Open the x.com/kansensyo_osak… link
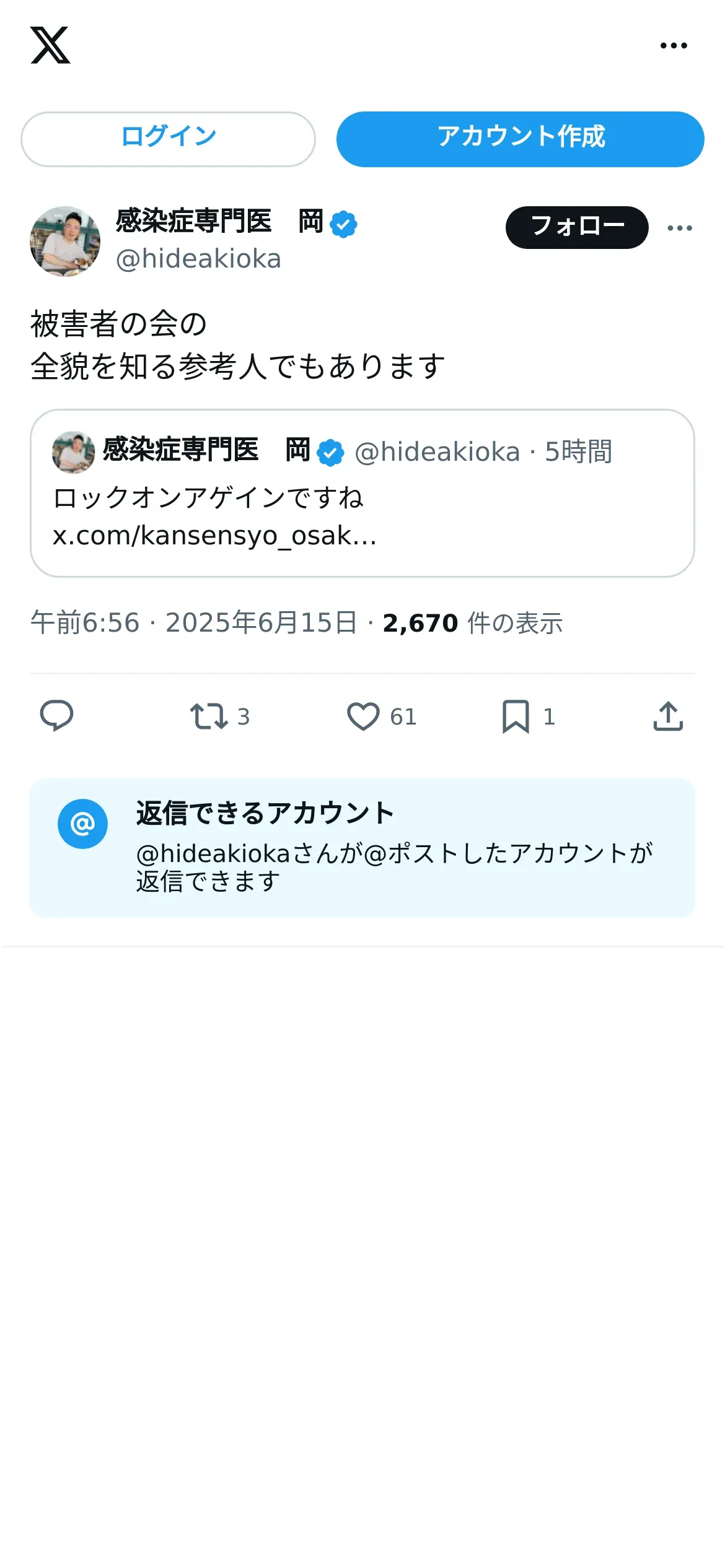Image resolution: width=725 pixels, height=1568 pixels. (x=214, y=536)
